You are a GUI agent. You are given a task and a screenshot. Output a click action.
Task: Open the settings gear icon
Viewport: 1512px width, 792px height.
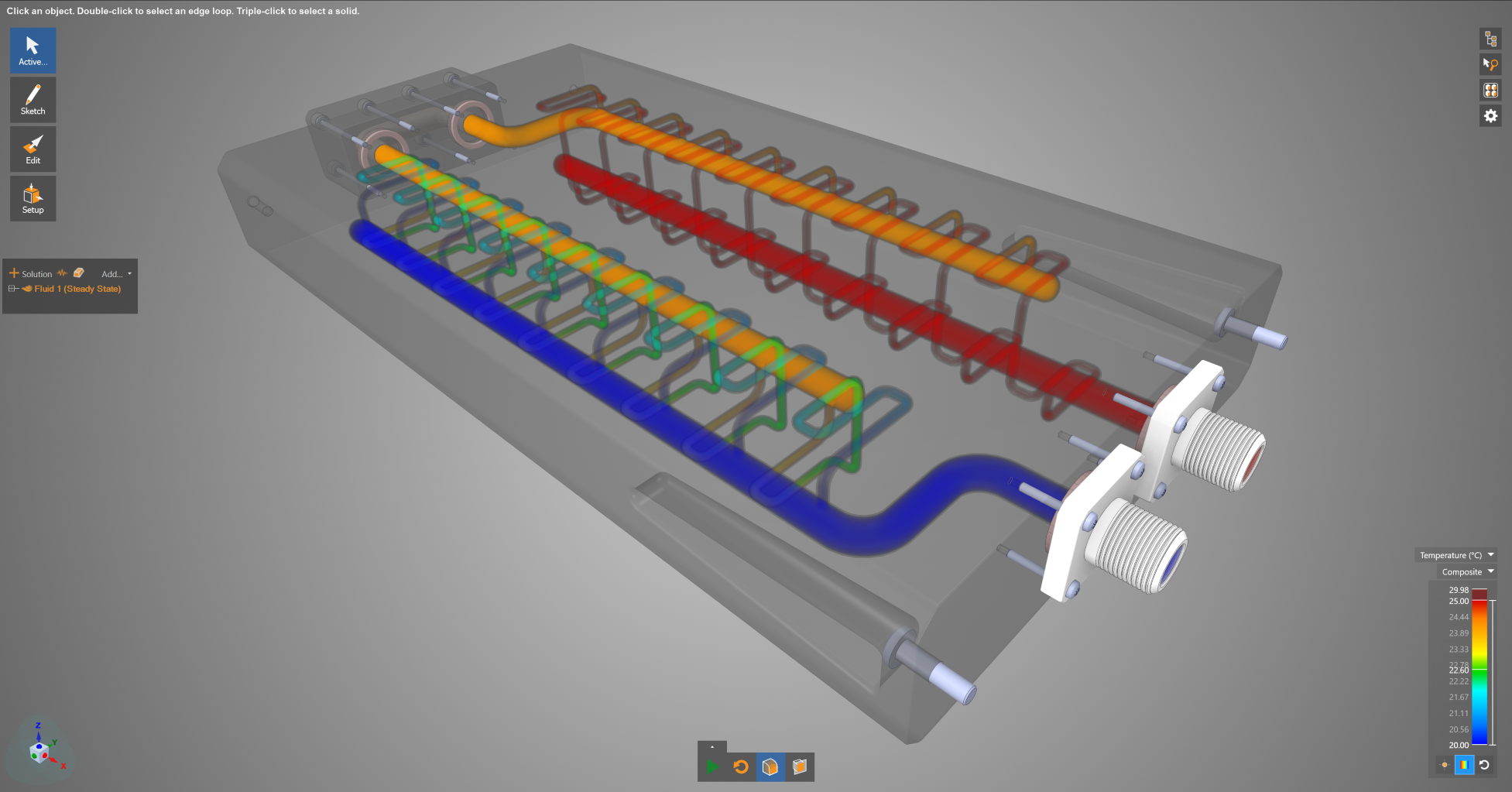[x=1490, y=116]
